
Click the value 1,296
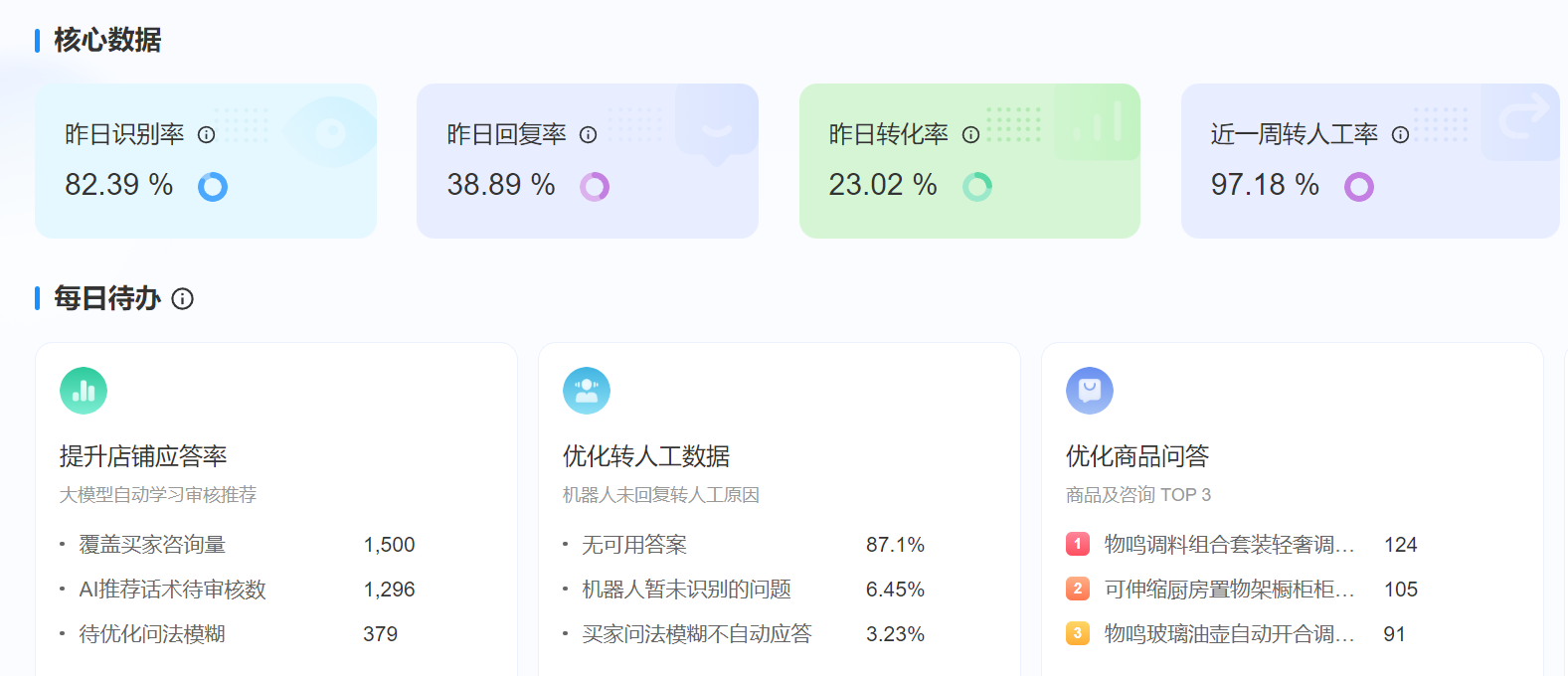tap(390, 590)
